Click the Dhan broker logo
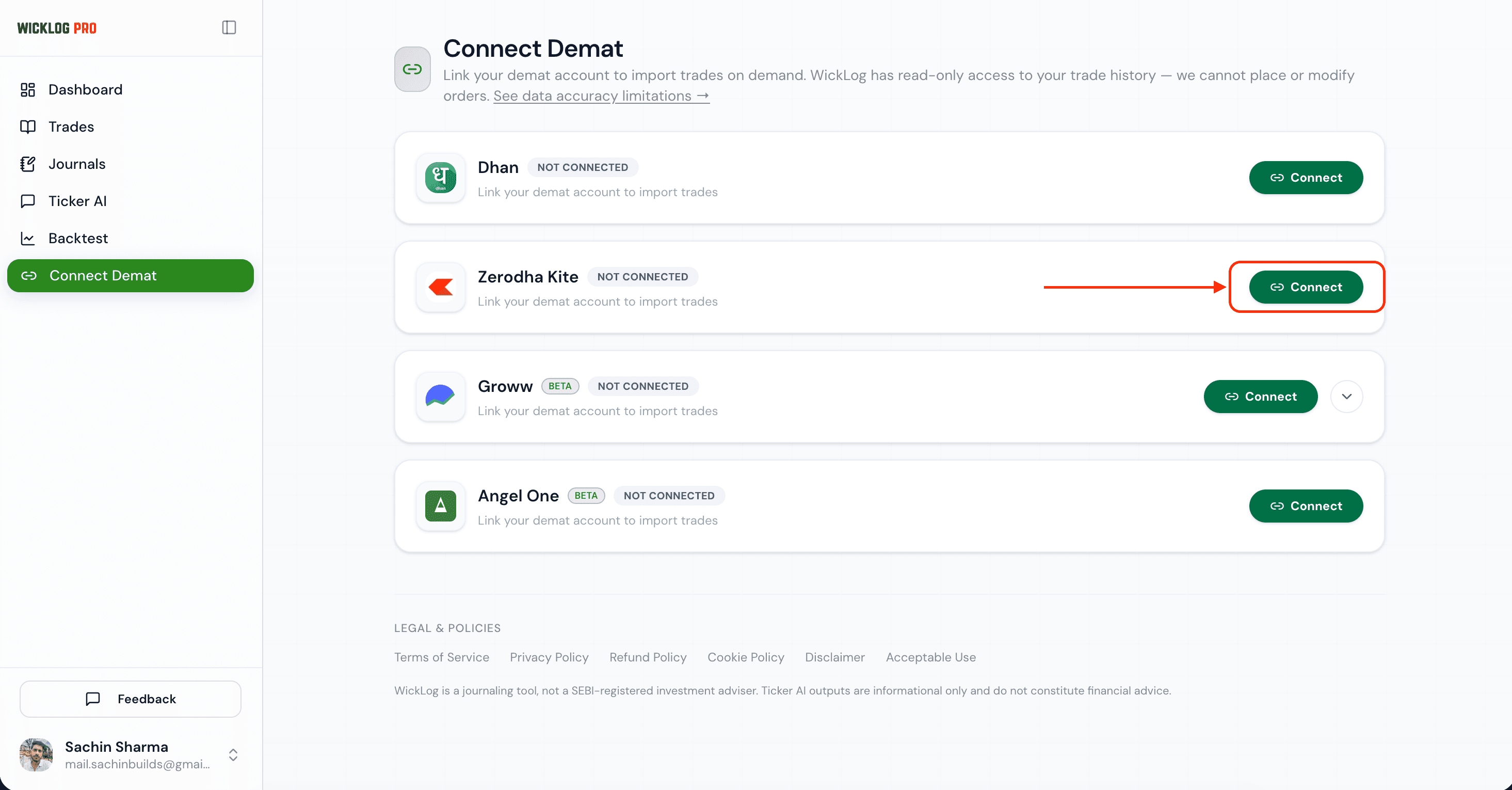The height and width of the screenshot is (790, 1512). tap(440, 178)
